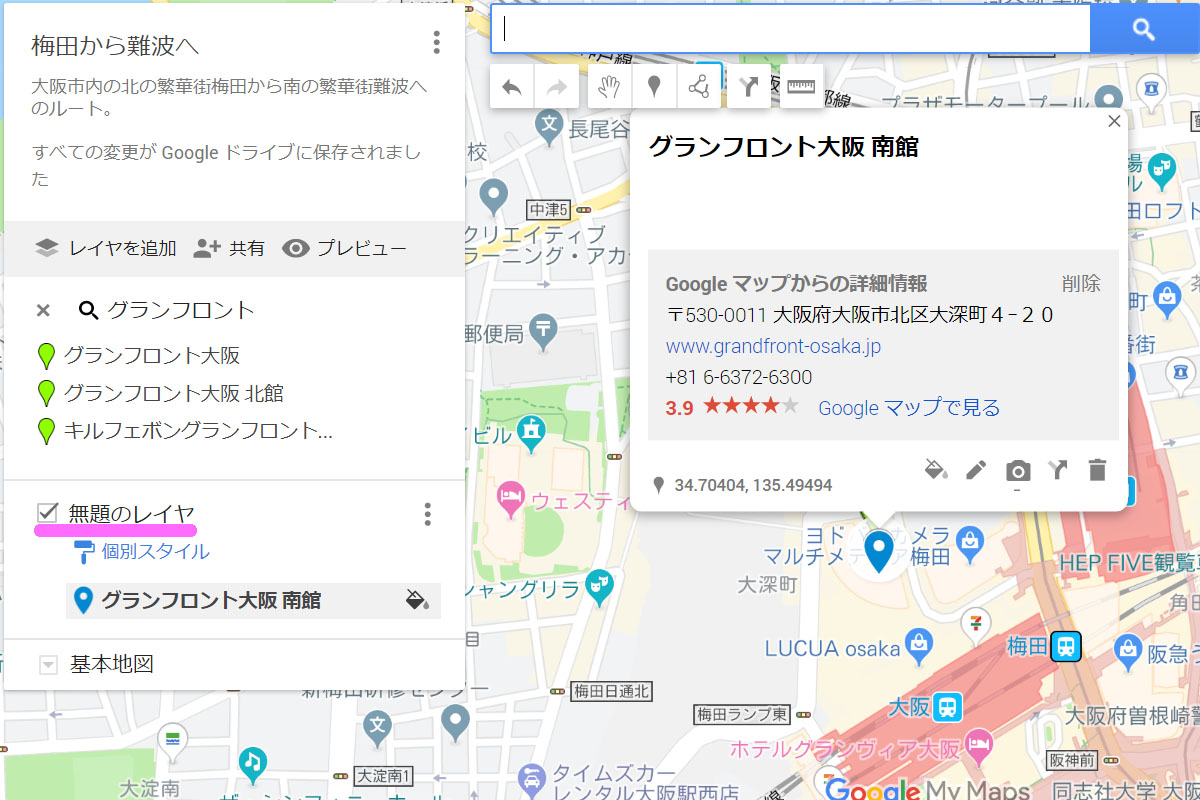The width and height of the screenshot is (1200, 800).
Task: Select the hand pan tool
Action: (x=610, y=87)
